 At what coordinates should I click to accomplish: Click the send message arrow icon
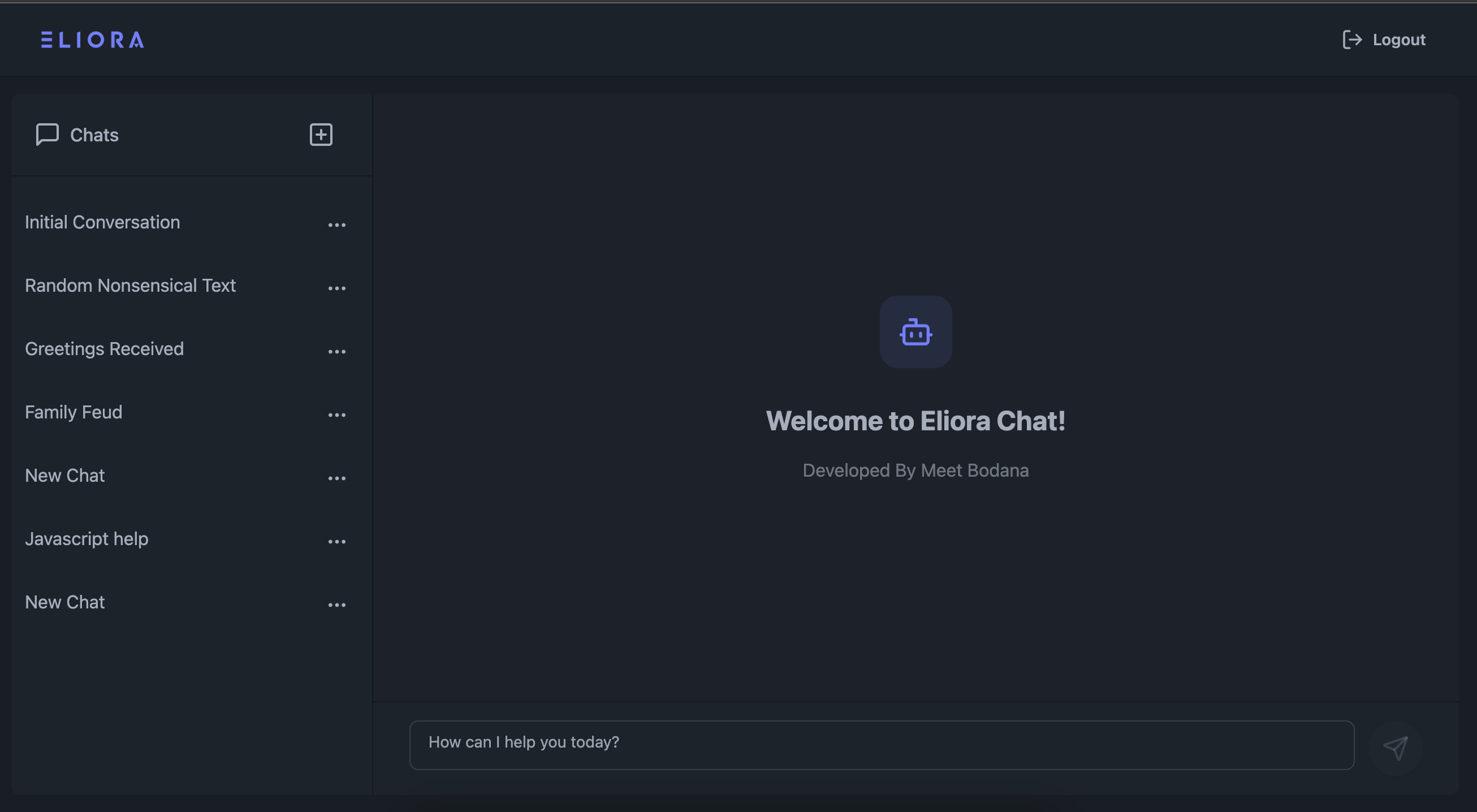[1397, 746]
